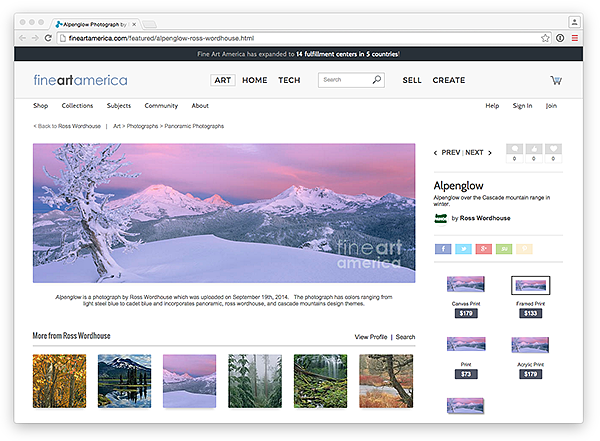Screen dimensions: 600x441
Task: Favorite the artwork with heart icon
Action: (x=555, y=150)
